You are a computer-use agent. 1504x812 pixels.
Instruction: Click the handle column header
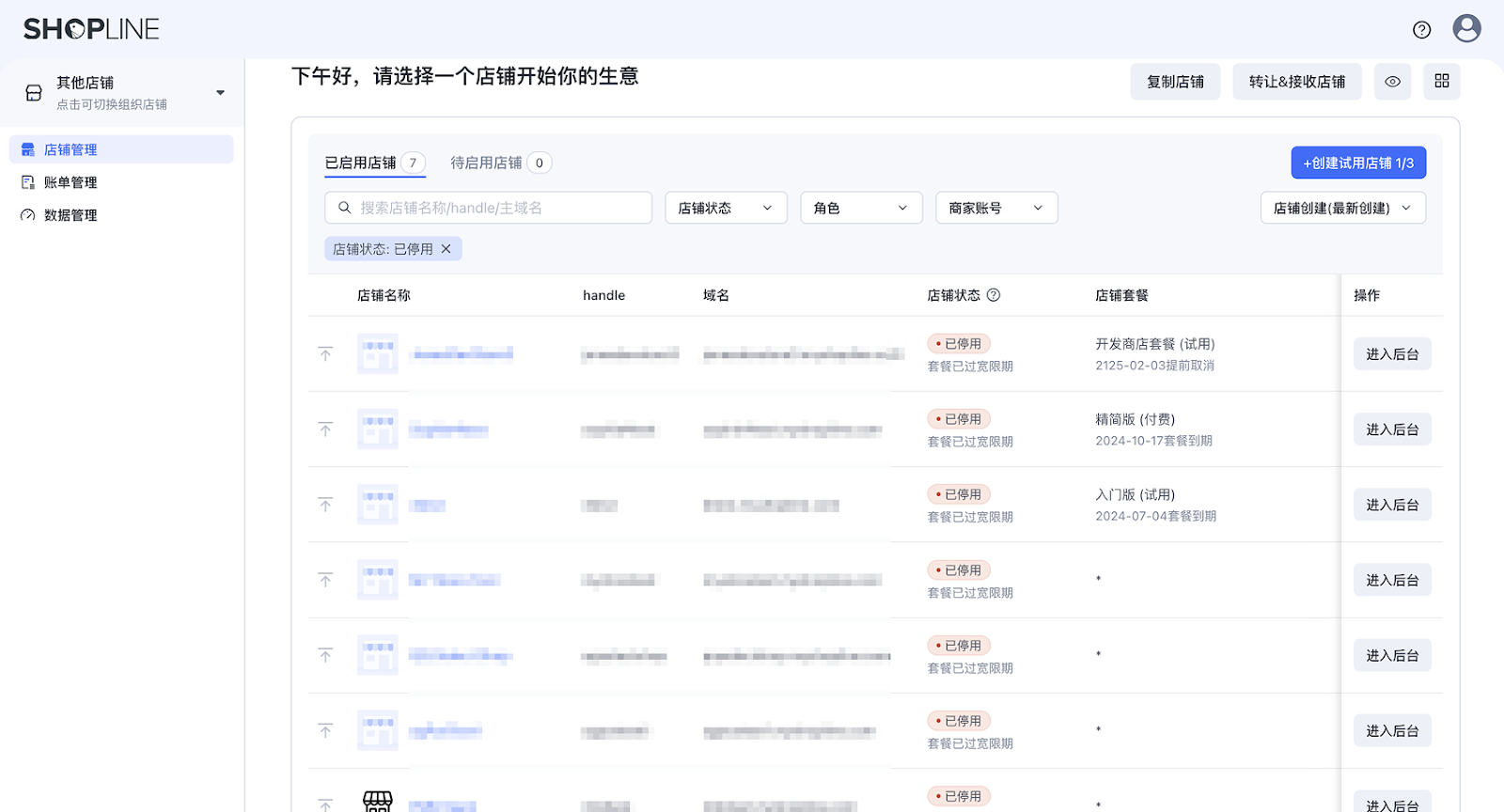[603, 295]
